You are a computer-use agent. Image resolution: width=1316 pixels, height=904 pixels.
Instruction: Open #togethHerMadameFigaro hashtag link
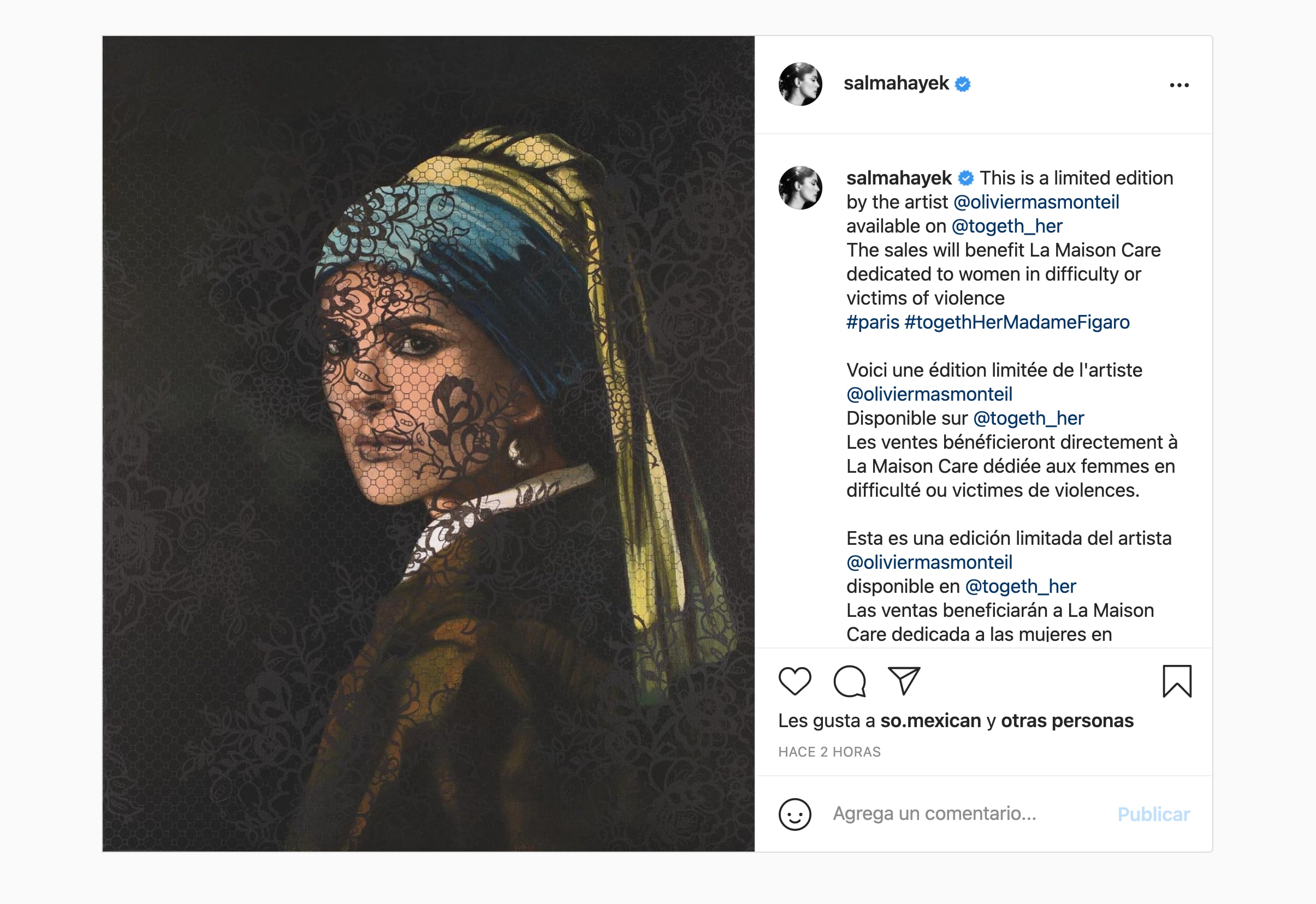pyautogui.click(x=1017, y=322)
